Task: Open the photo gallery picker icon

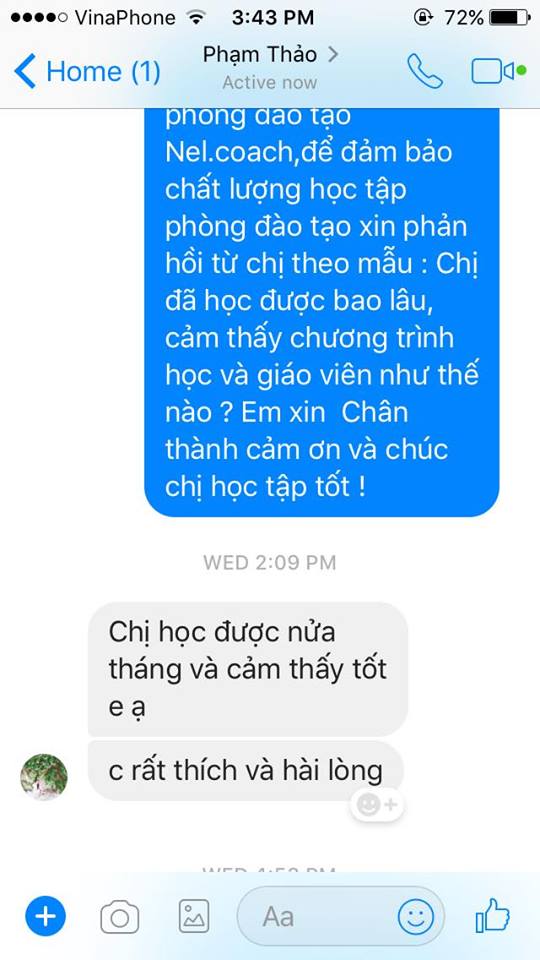Action: [x=194, y=917]
